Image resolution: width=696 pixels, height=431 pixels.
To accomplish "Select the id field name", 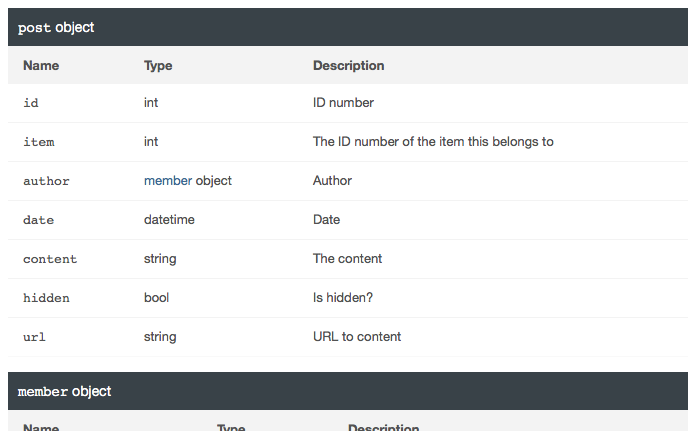I will 31,103.
